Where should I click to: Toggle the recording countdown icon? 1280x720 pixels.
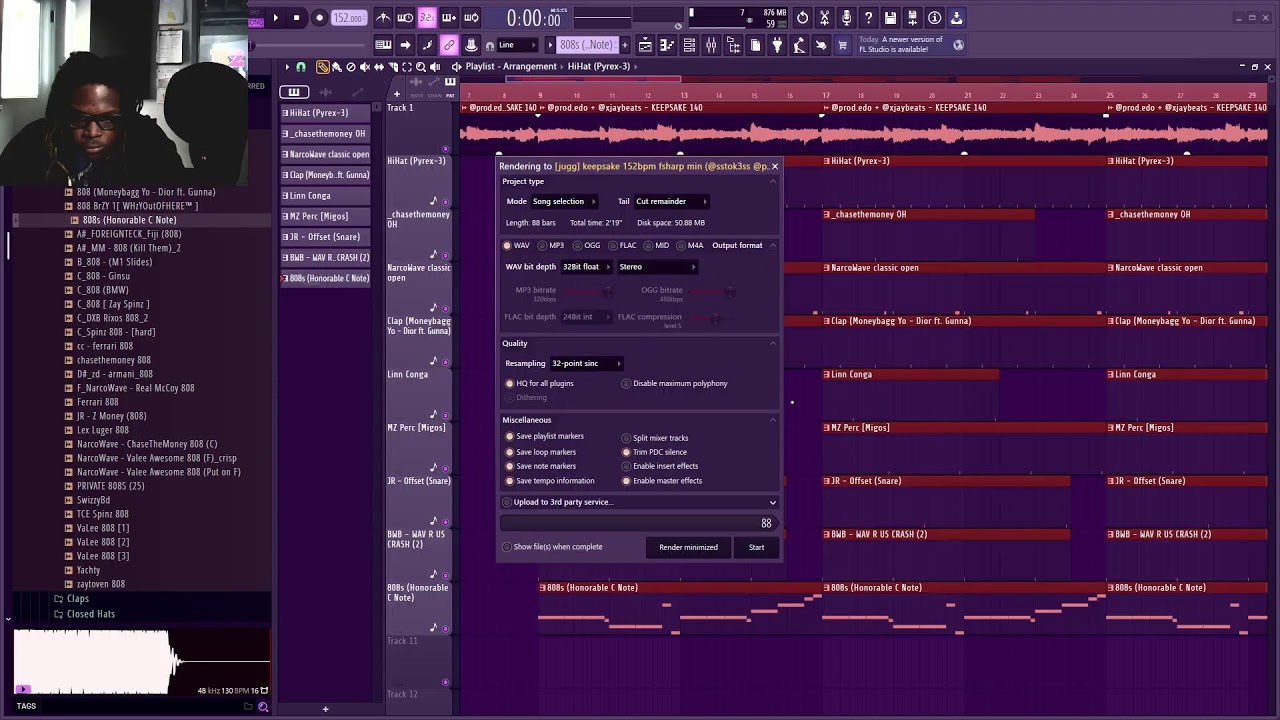pos(427,18)
